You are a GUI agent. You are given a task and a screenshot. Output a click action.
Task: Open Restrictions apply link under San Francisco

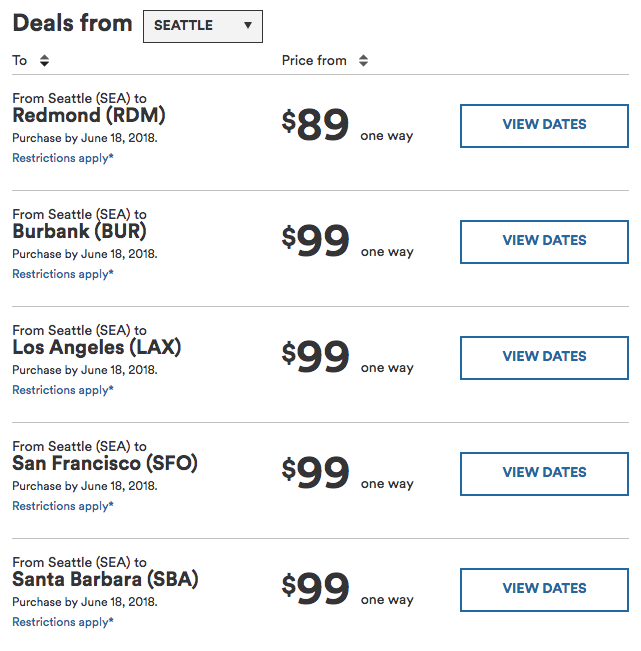coord(63,506)
